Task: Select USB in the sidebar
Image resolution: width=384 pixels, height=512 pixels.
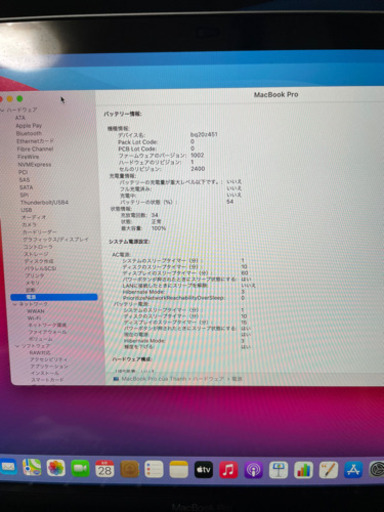Action: click(x=27, y=210)
